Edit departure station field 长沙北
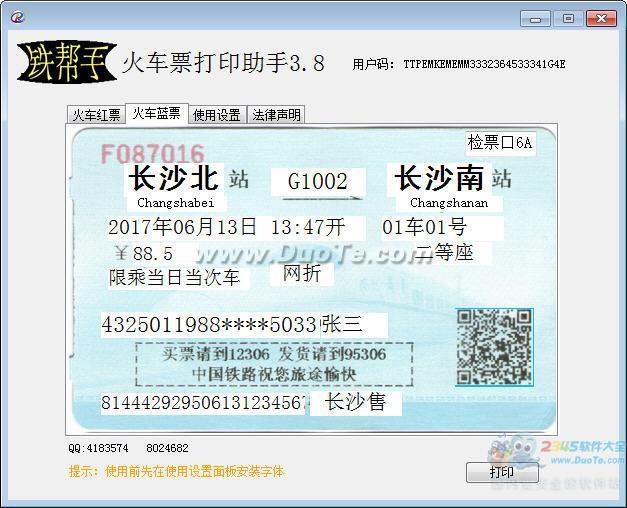Image resolution: width=627 pixels, height=508 pixels. [x=174, y=178]
